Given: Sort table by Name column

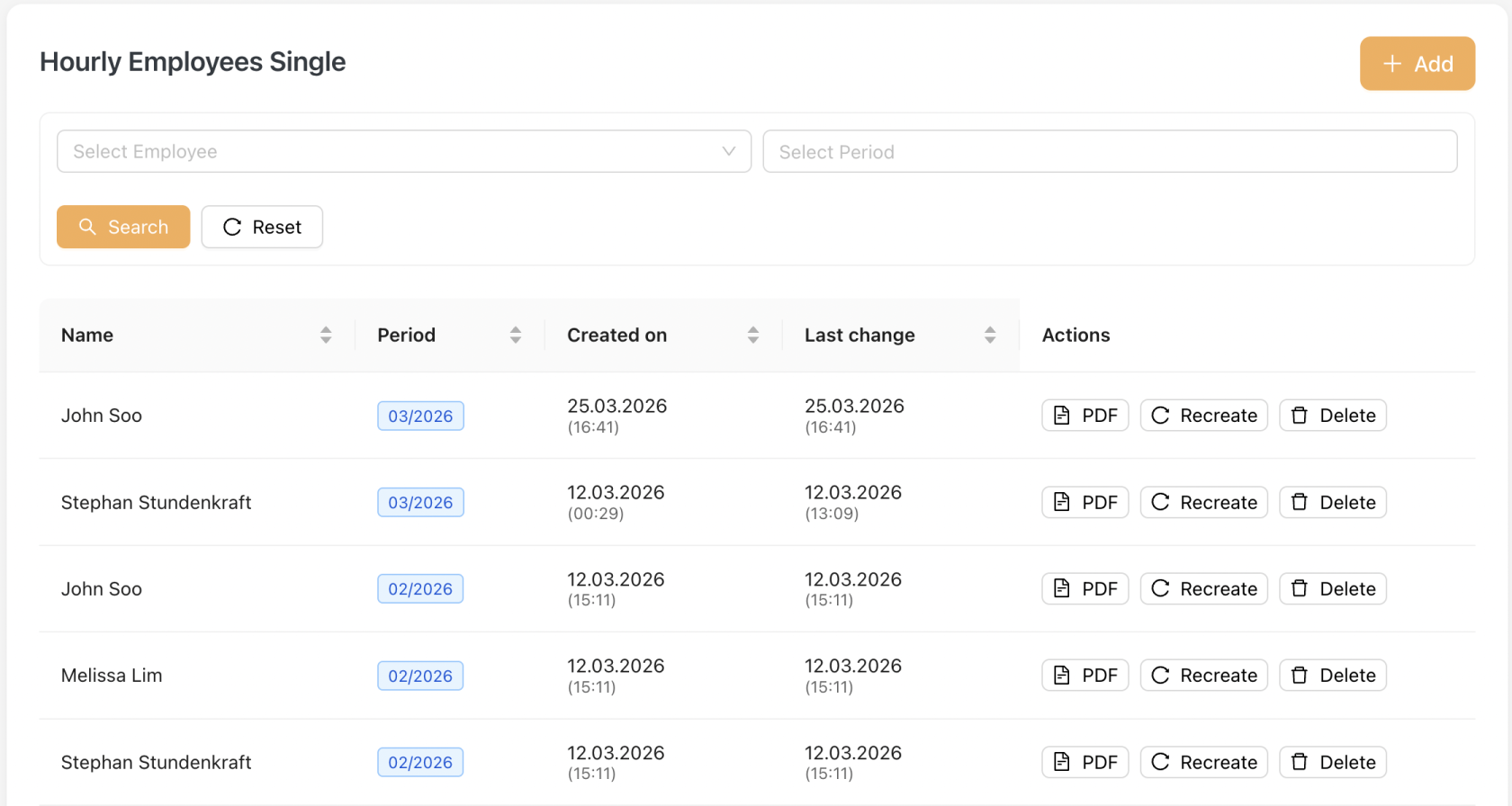Looking at the screenshot, I should [x=326, y=336].
